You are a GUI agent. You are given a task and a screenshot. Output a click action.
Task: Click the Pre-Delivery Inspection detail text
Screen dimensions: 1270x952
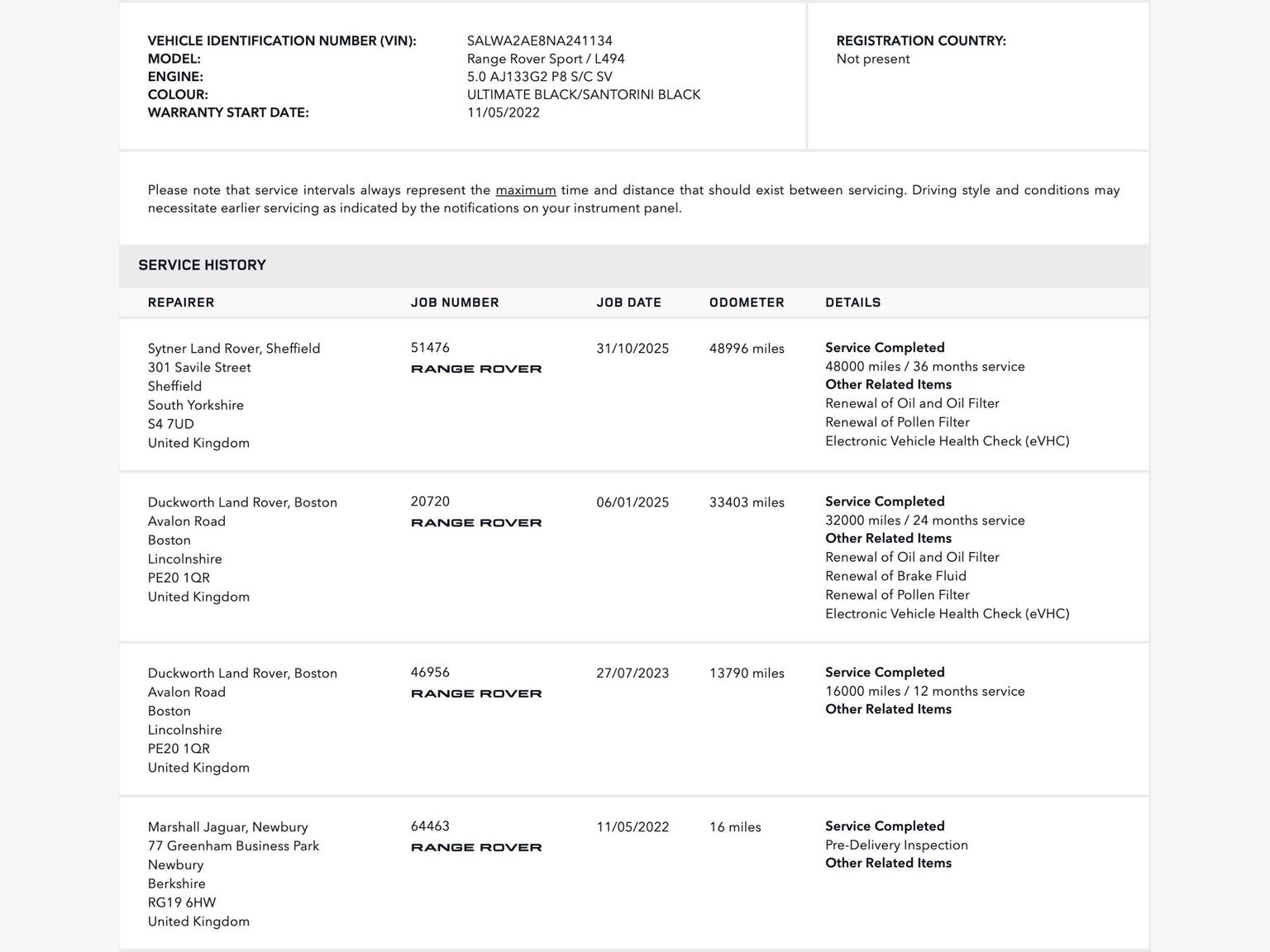click(x=896, y=845)
